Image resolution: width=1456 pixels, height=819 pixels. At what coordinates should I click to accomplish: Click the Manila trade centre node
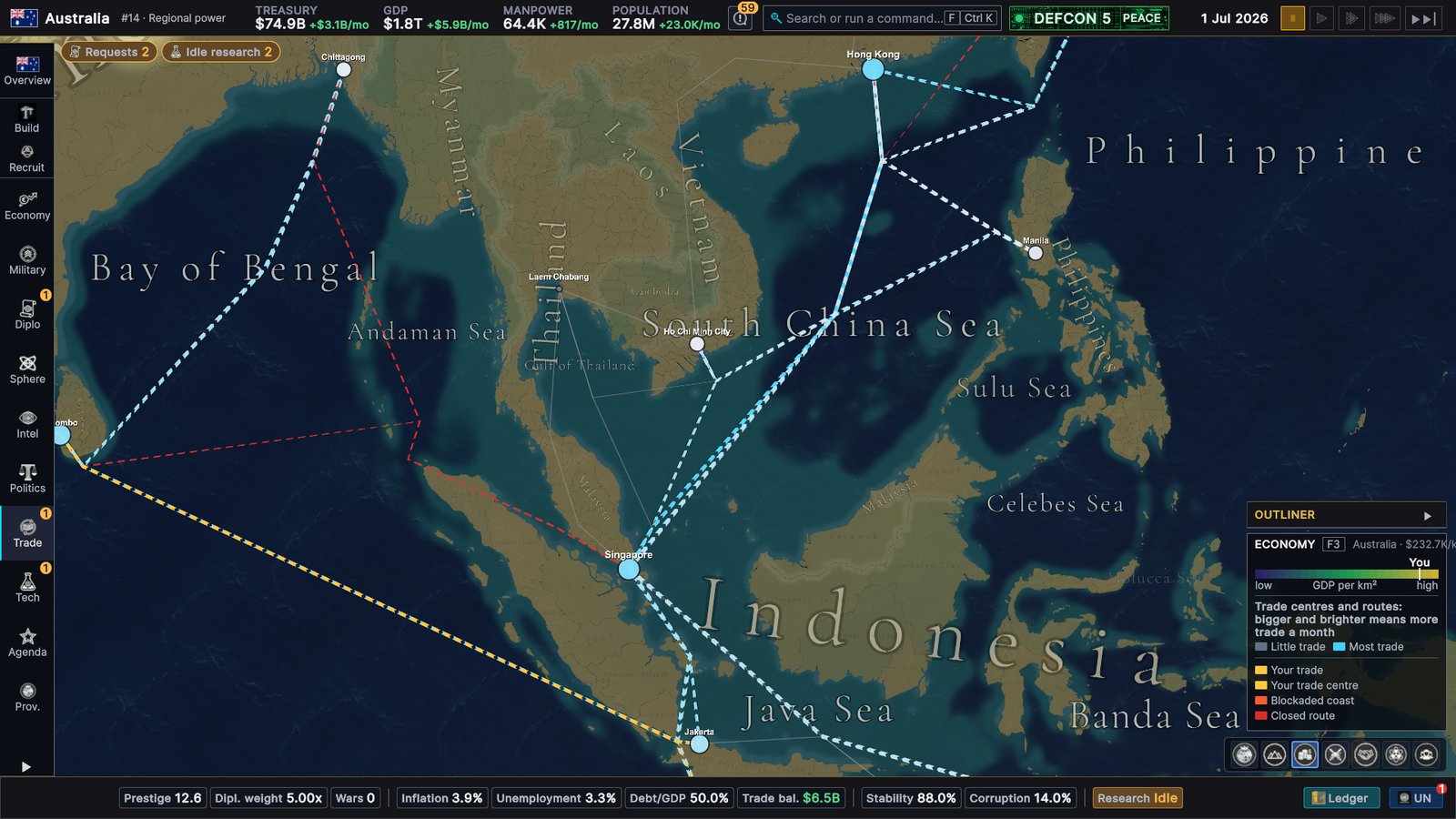coord(1036,253)
